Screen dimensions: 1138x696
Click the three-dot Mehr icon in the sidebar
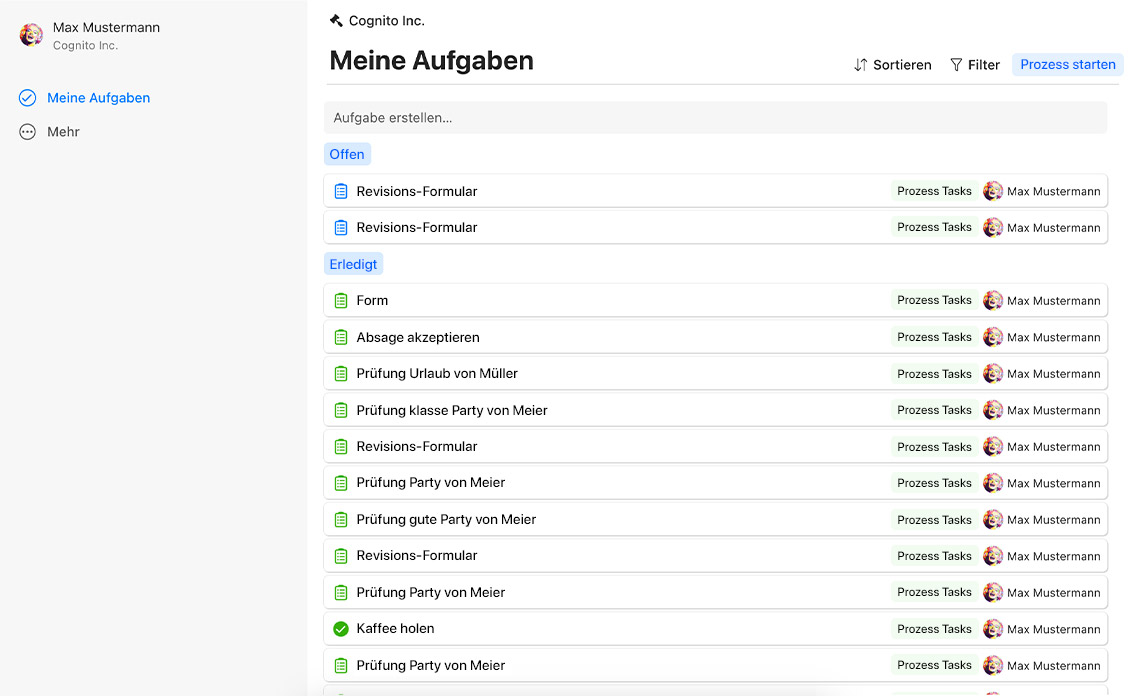click(28, 132)
